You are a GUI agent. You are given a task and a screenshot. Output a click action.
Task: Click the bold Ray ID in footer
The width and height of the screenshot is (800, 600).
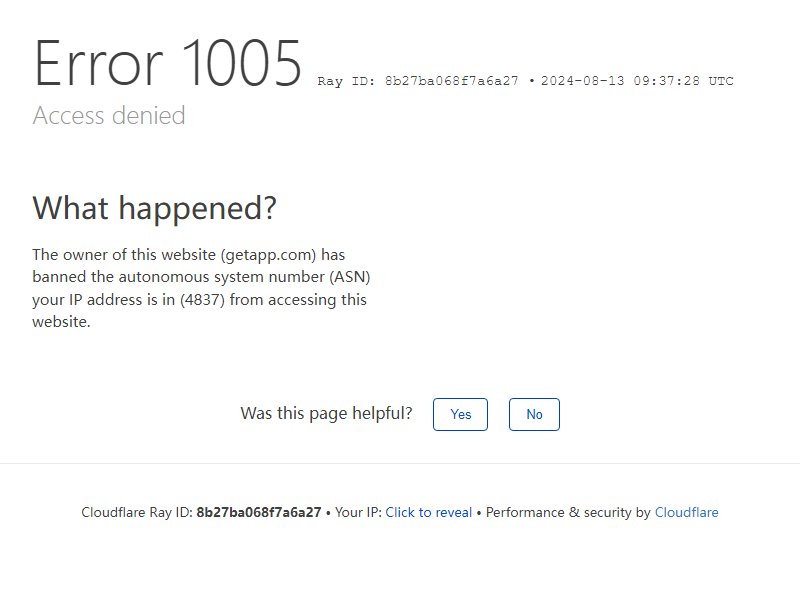[259, 512]
